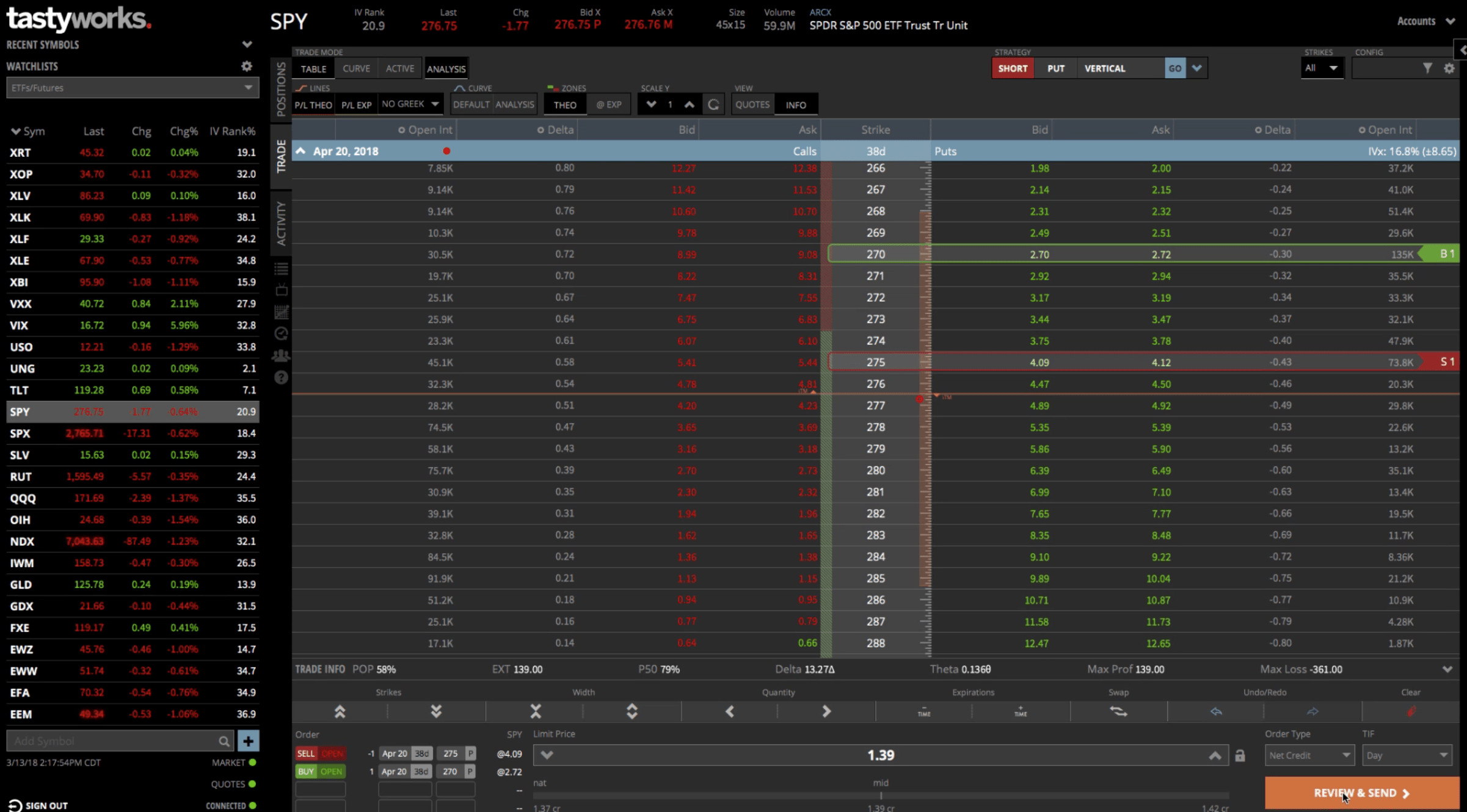1467x812 pixels.
Task: Open the list icon in side rail
Action: pyautogui.click(x=281, y=269)
